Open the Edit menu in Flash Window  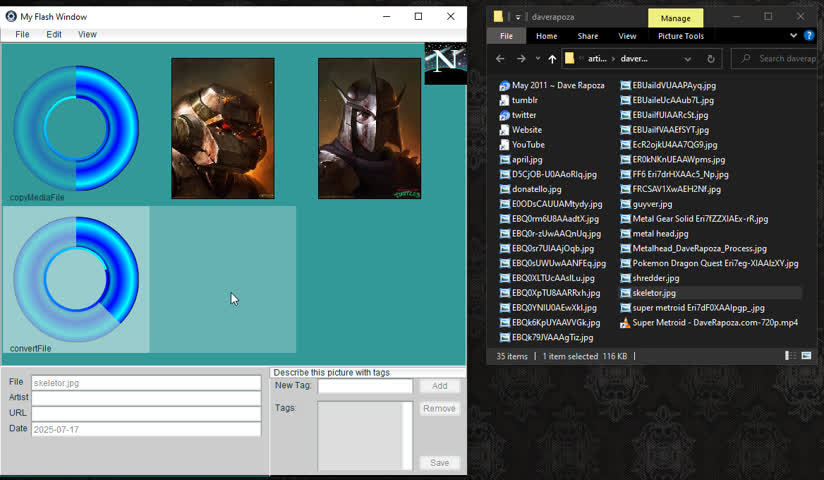click(54, 34)
